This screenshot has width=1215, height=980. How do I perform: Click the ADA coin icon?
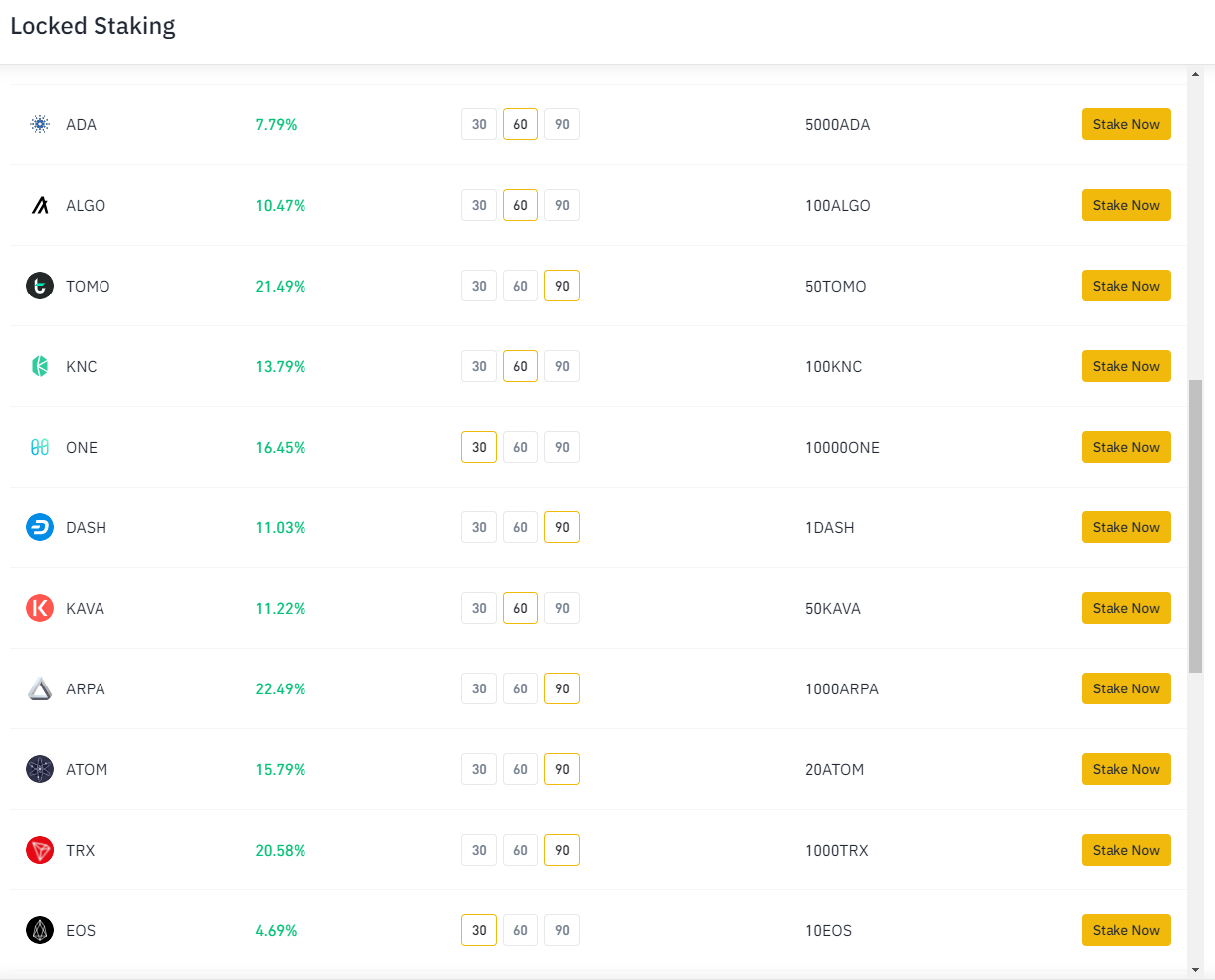40,124
